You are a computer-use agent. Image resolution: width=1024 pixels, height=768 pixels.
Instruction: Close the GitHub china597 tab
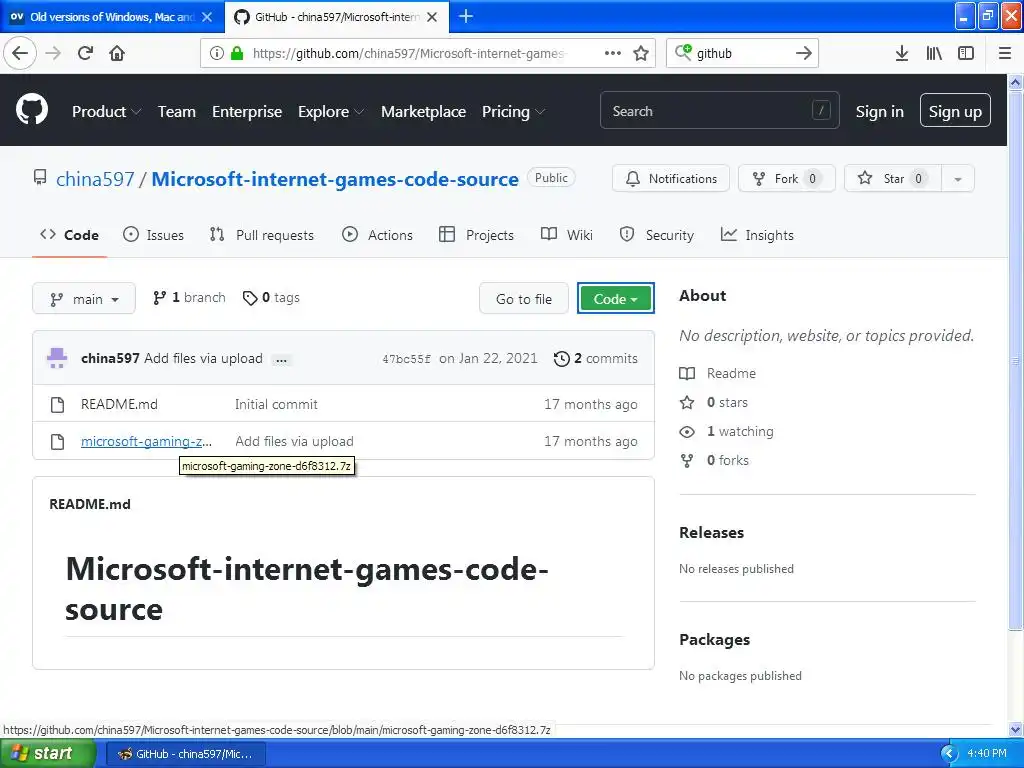pos(432,17)
